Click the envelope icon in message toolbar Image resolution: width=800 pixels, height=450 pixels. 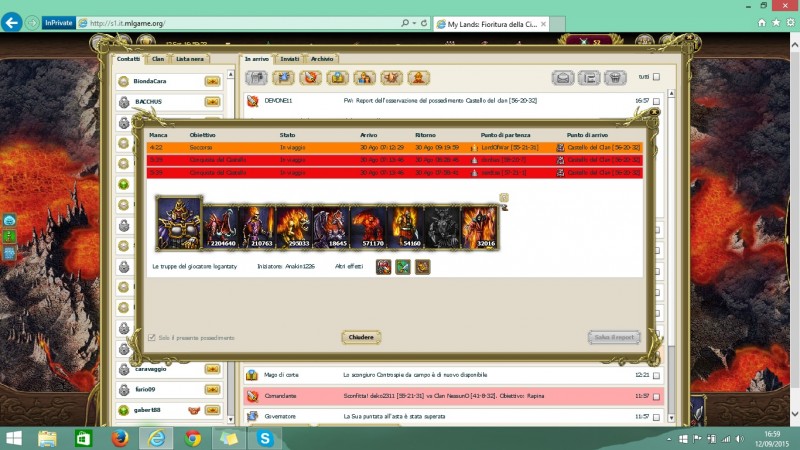point(562,77)
